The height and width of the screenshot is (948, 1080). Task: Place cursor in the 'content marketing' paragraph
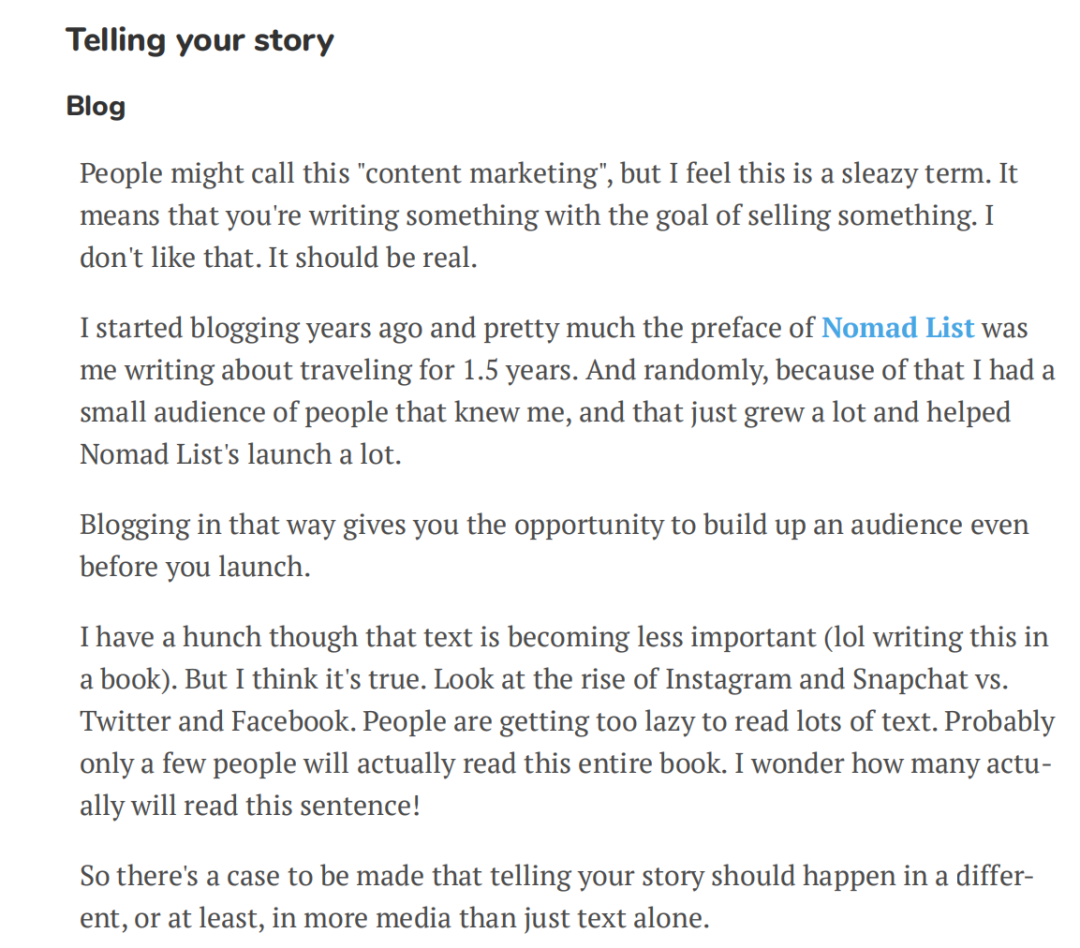click(548, 215)
